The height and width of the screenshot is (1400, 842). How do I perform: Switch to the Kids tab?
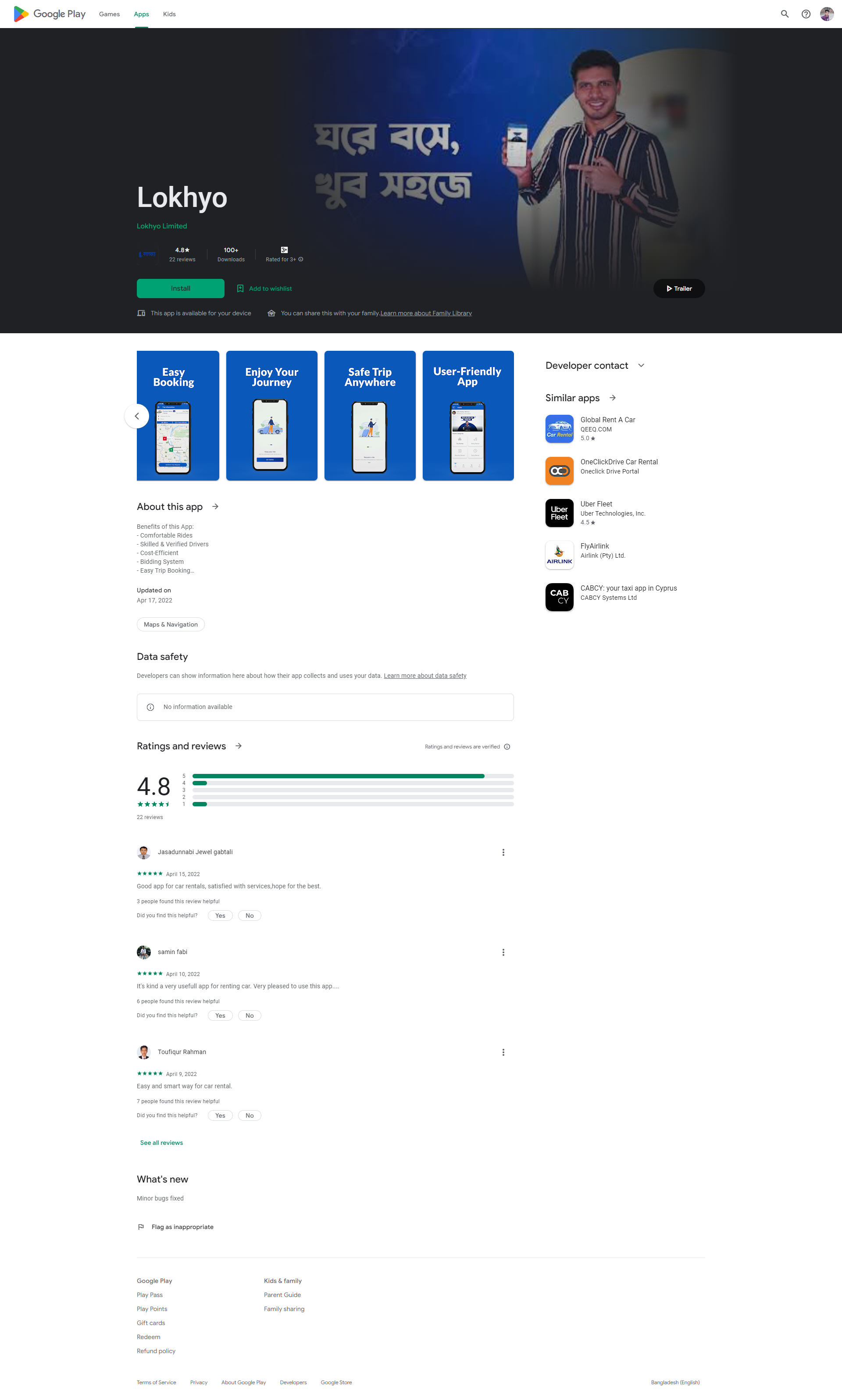(x=169, y=14)
